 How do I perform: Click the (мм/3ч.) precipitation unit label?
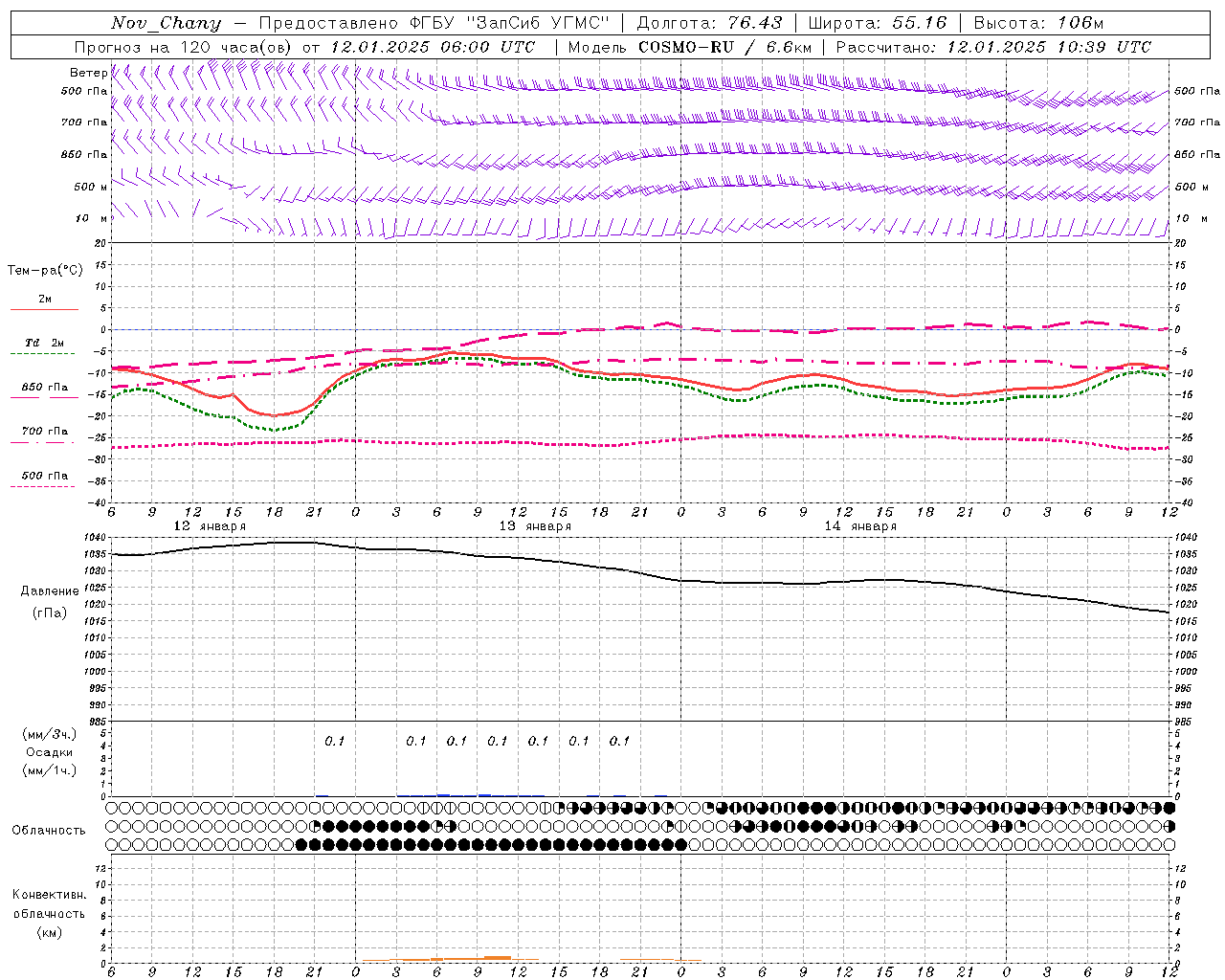[x=50, y=735]
